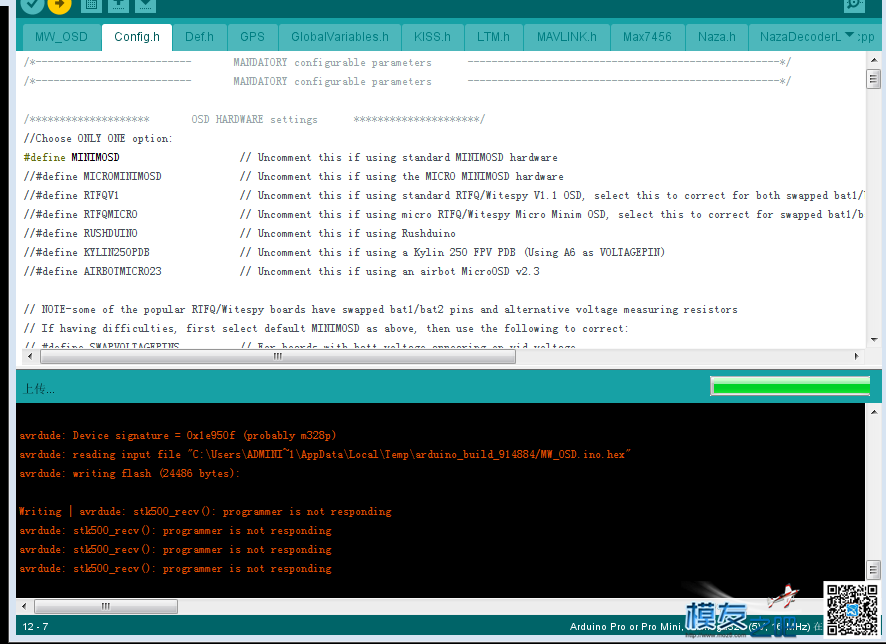Click the '//#define AIRBOTMICRO23' code line
Screen dimensions: 886x644
pos(281,271)
